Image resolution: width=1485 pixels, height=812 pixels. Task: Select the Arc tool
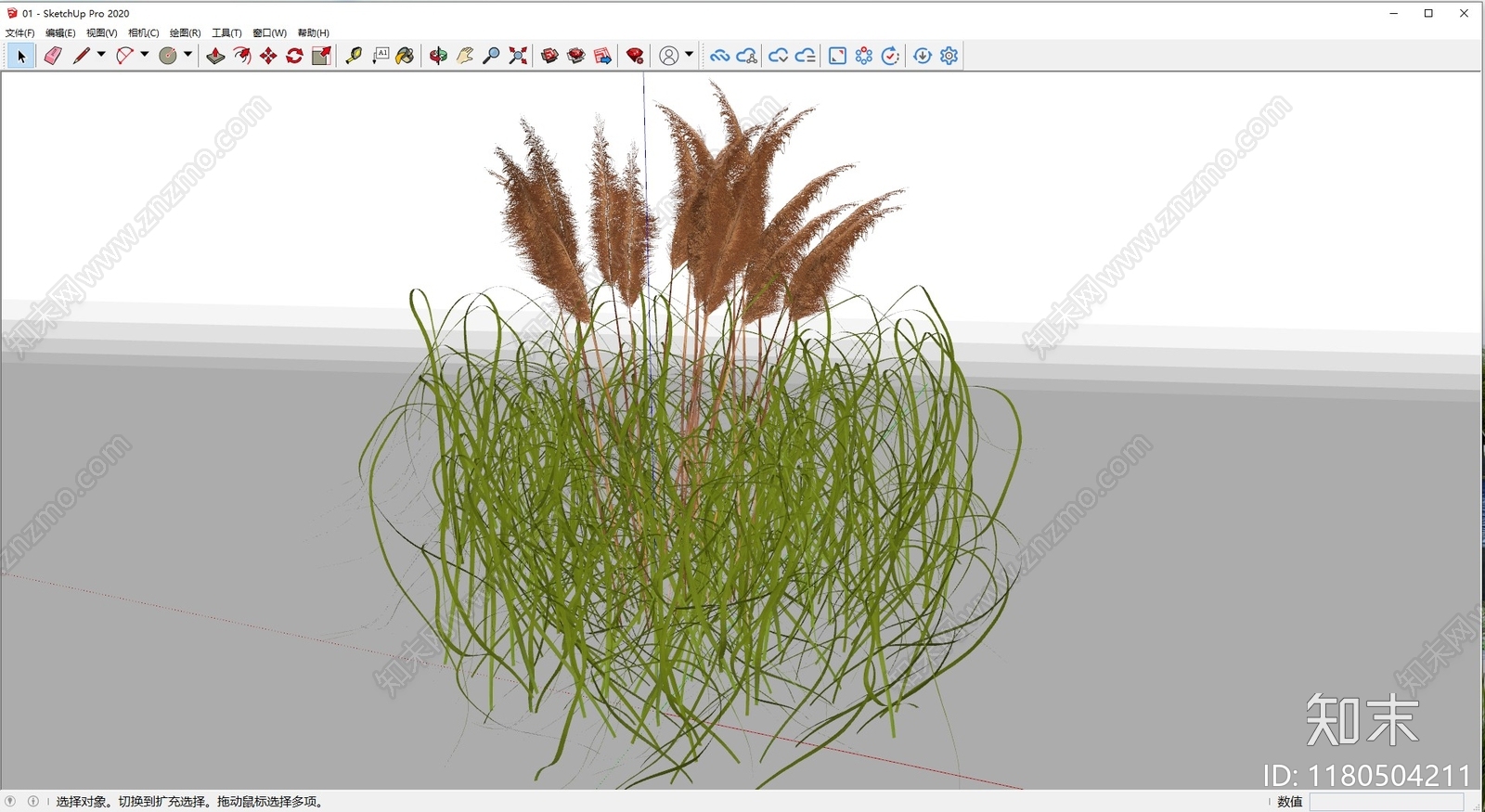(x=124, y=56)
